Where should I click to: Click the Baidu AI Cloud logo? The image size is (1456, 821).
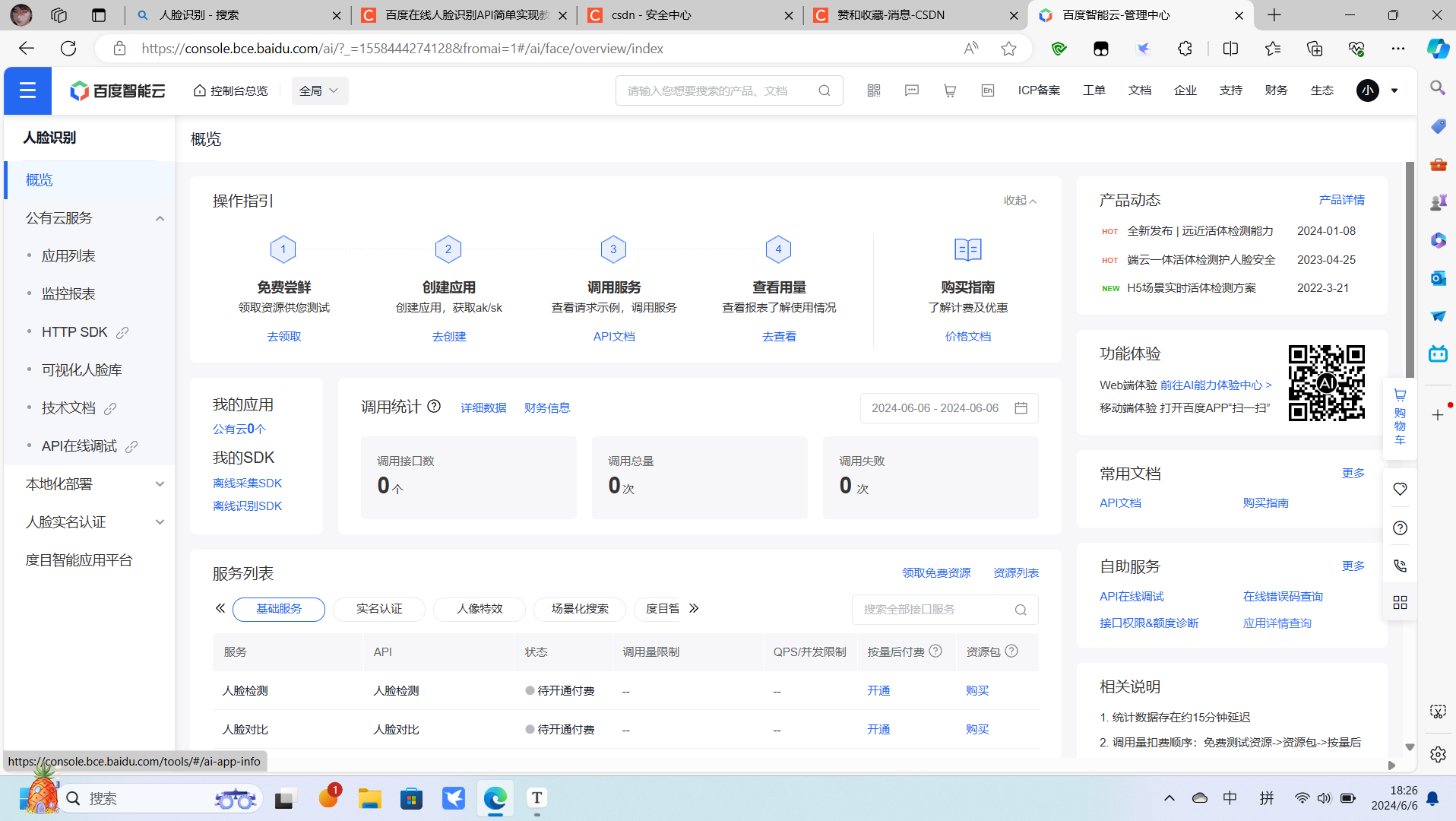click(118, 90)
